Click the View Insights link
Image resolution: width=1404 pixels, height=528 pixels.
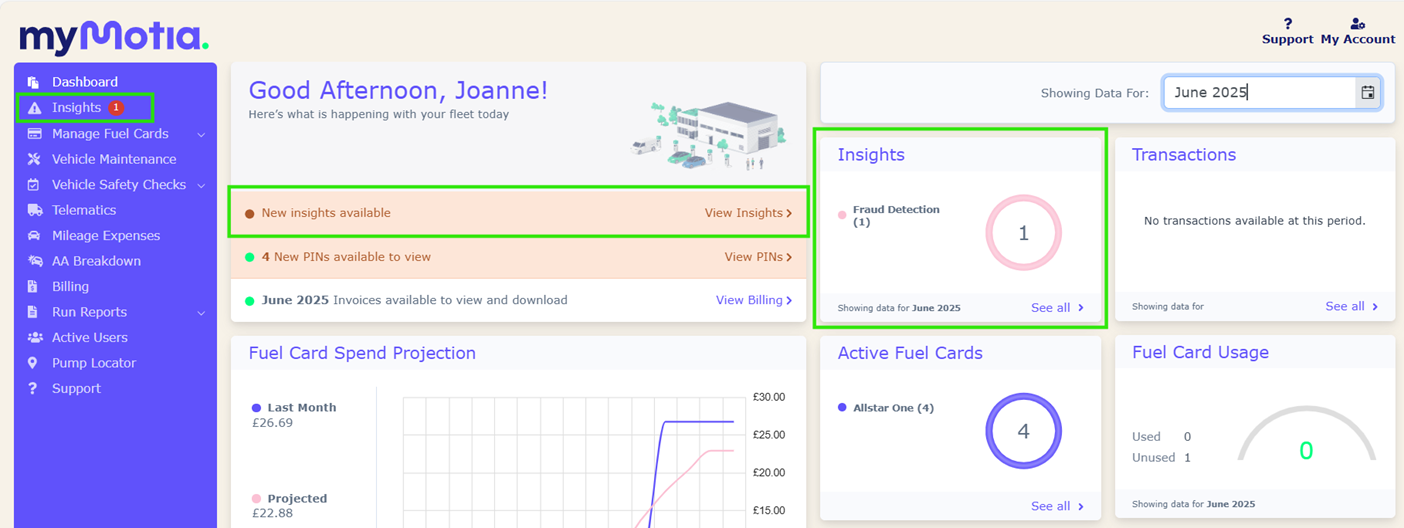click(x=748, y=213)
